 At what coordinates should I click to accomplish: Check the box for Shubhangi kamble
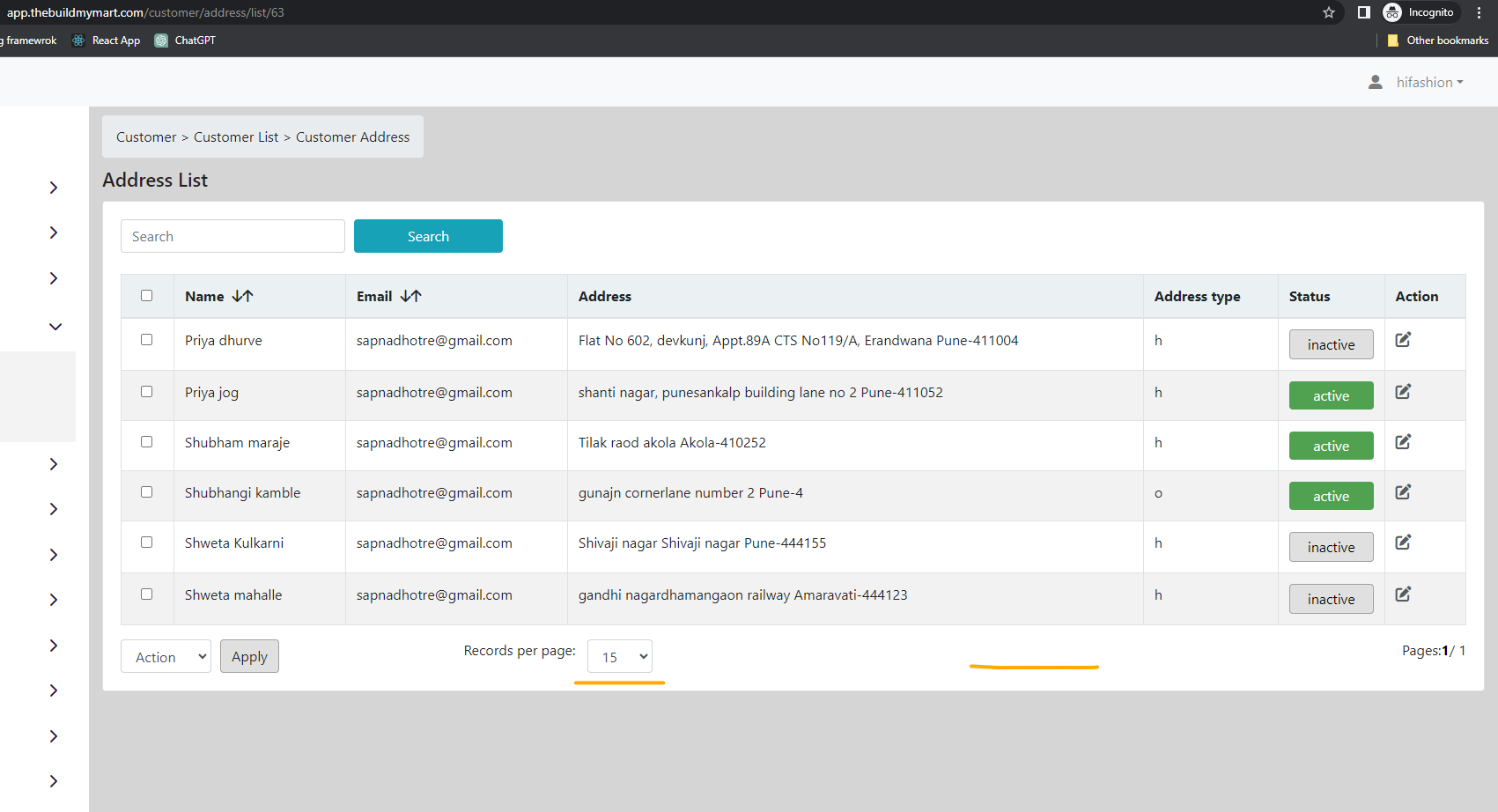[147, 492]
